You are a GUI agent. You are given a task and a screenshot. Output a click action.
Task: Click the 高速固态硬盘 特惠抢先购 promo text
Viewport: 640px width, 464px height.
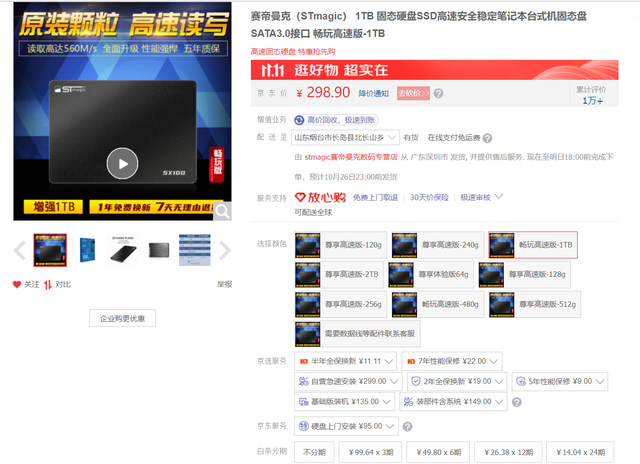293,52
